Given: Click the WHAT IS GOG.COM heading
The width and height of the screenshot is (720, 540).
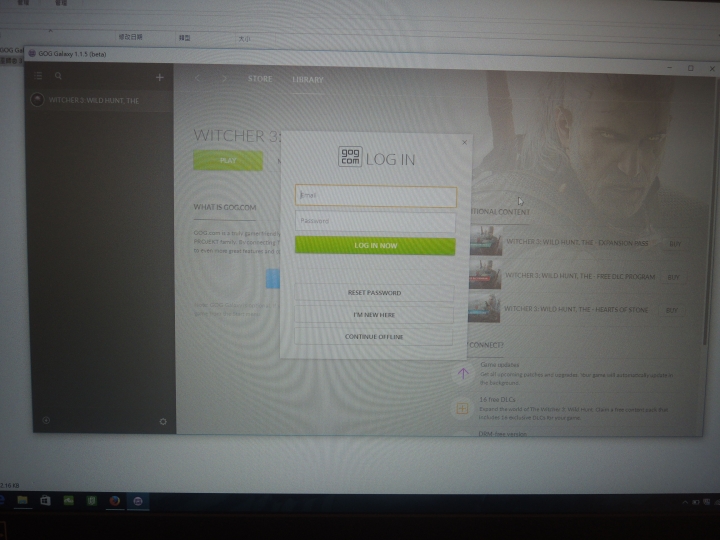Looking at the screenshot, I should (x=225, y=207).
